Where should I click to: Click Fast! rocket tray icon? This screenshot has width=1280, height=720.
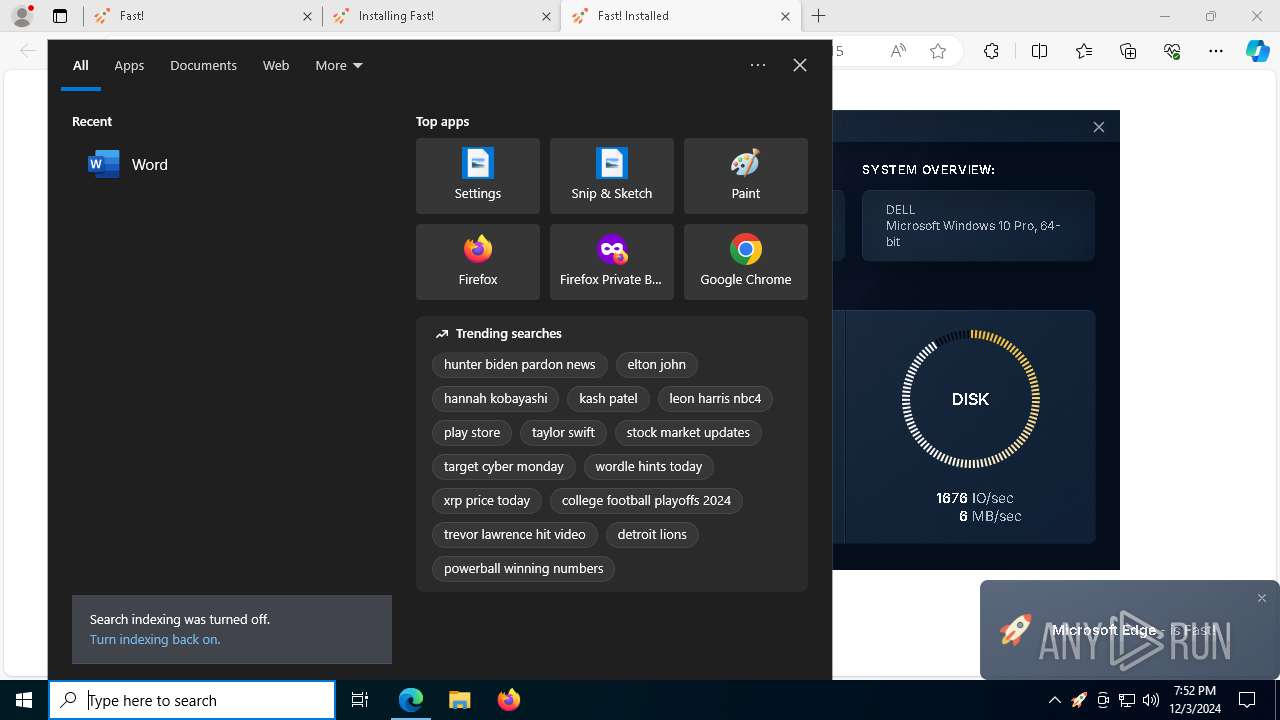[1079, 700]
